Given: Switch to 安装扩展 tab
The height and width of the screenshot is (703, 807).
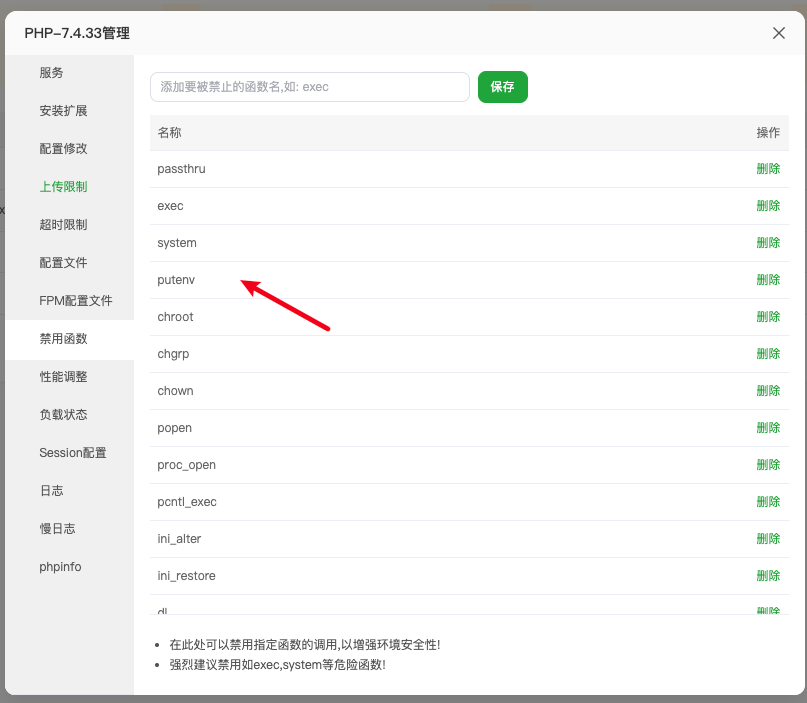Looking at the screenshot, I should coord(63,111).
